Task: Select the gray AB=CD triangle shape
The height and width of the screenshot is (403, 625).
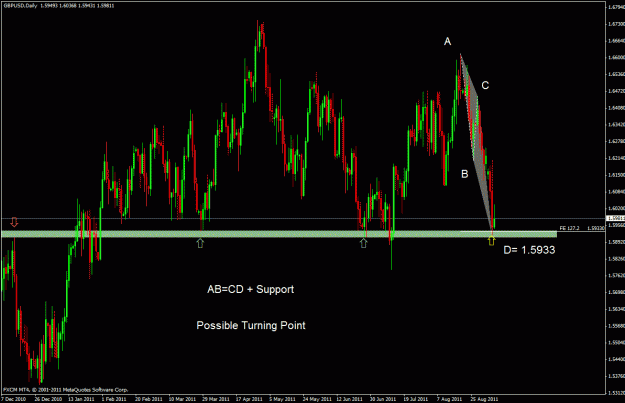Action: pyautogui.click(x=476, y=140)
